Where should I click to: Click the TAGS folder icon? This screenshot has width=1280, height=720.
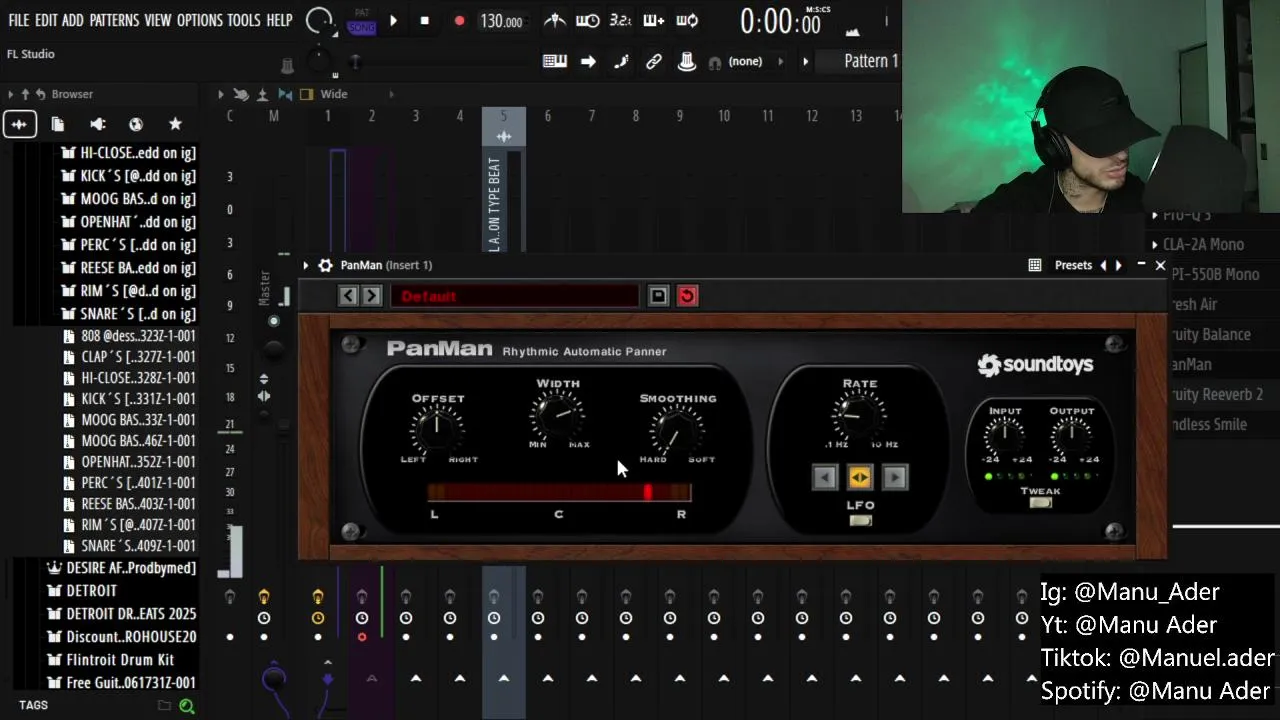click(x=164, y=706)
